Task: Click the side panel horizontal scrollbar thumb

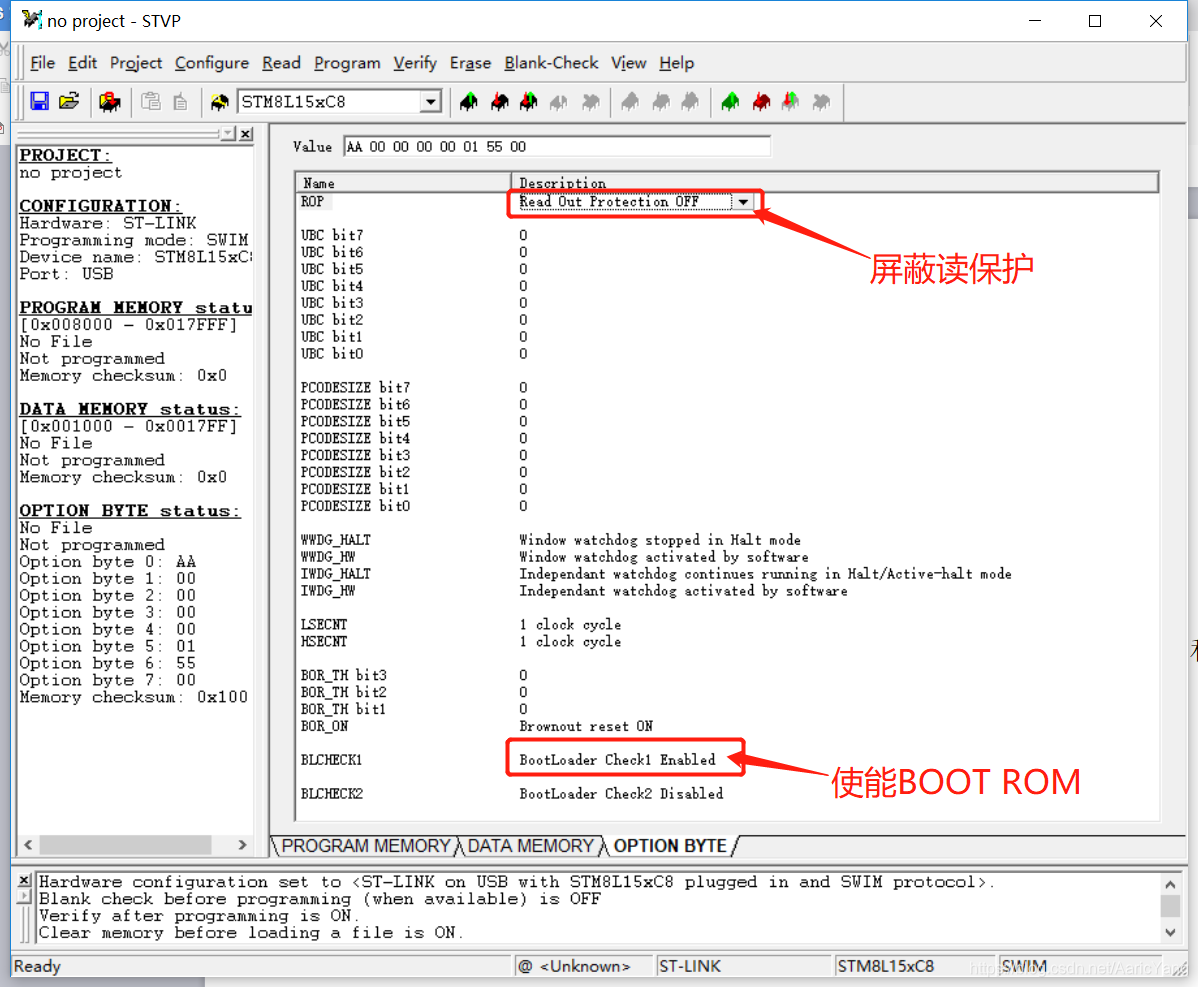Action: click(x=125, y=844)
